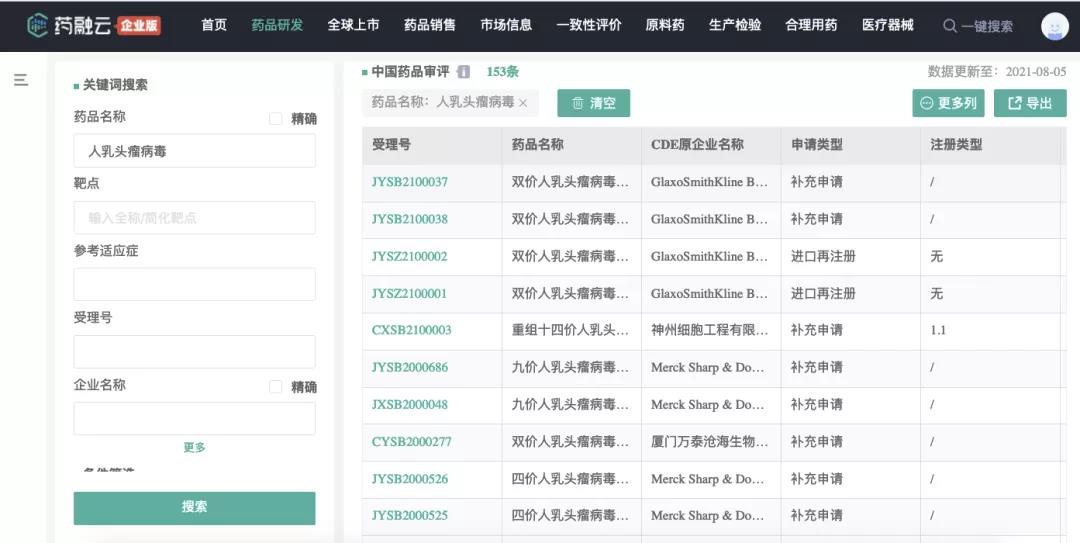Open record link CXSB2100003

click(x=411, y=330)
